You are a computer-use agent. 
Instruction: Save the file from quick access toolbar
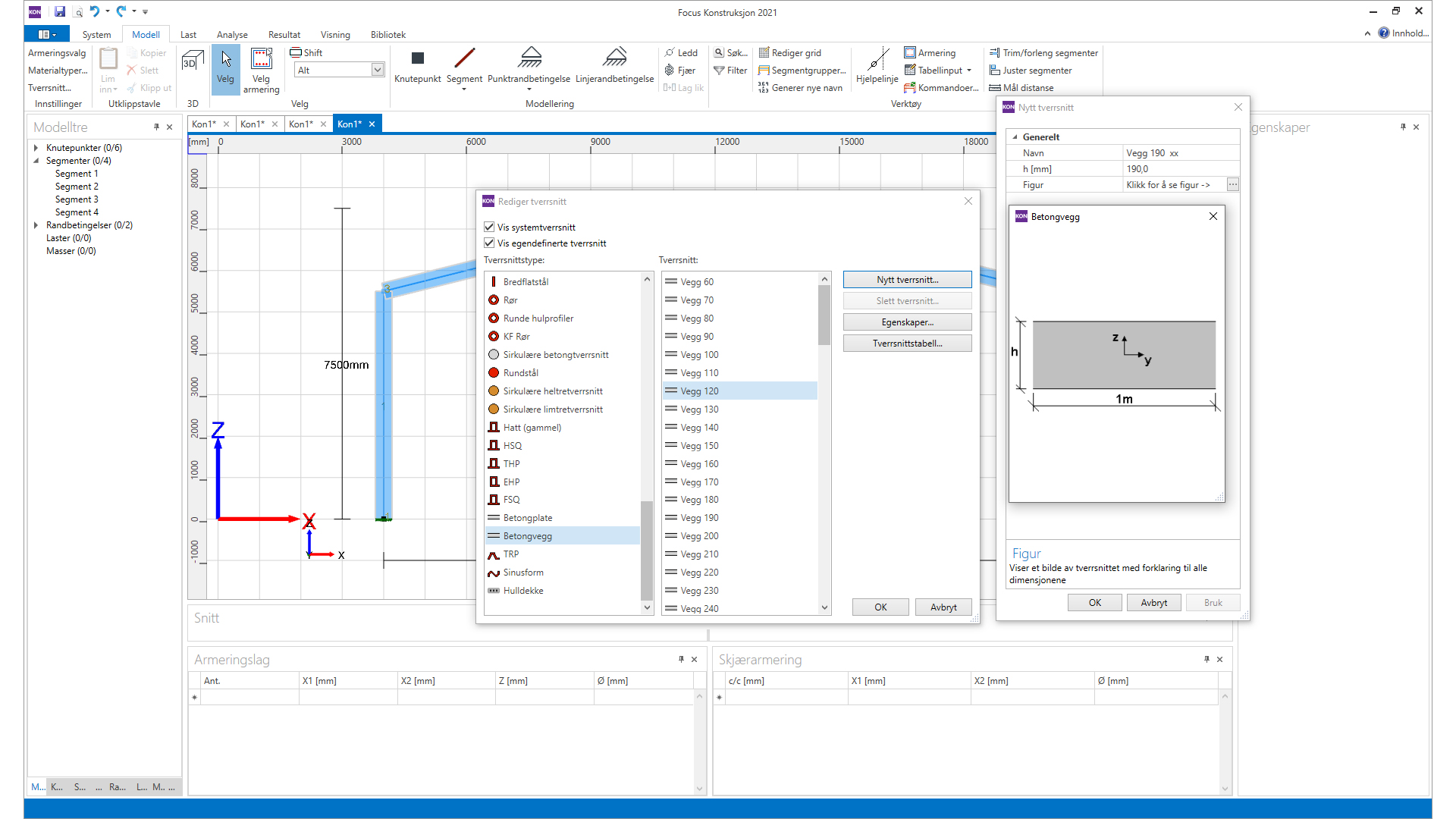point(60,11)
